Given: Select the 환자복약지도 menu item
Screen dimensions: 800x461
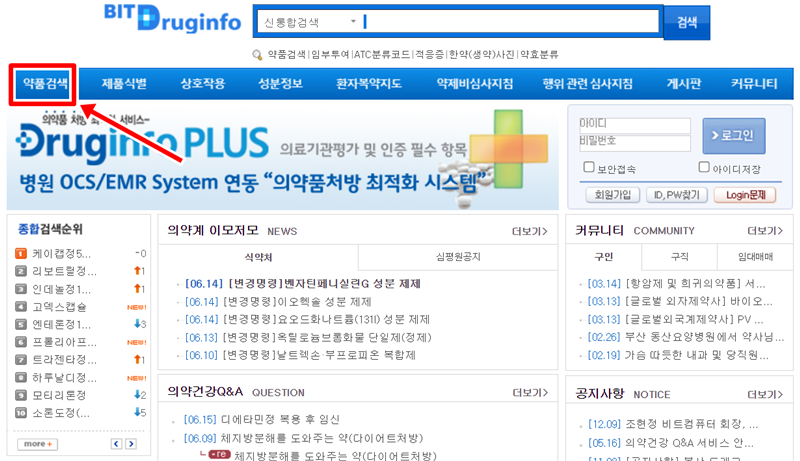Looking at the screenshot, I should [x=368, y=84].
